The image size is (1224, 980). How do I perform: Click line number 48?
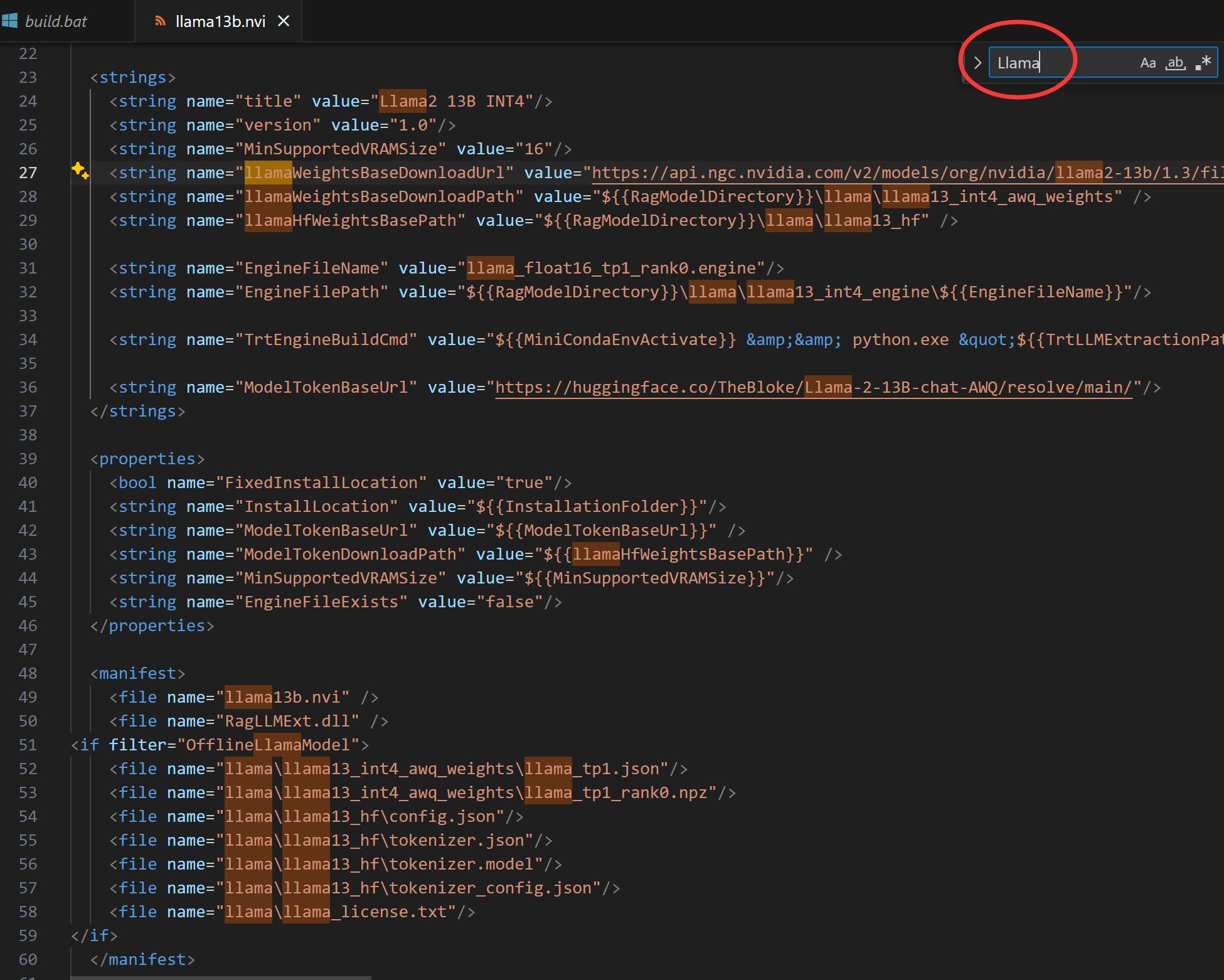coord(28,673)
